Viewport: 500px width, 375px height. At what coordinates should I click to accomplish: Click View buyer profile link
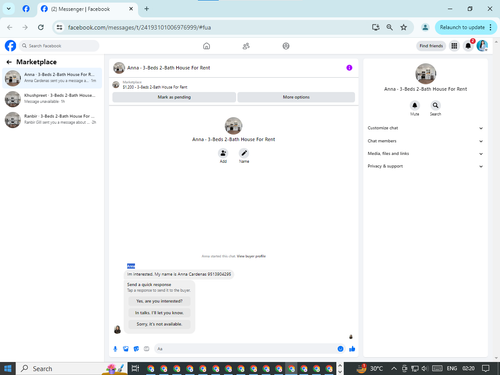coord(251,256)
